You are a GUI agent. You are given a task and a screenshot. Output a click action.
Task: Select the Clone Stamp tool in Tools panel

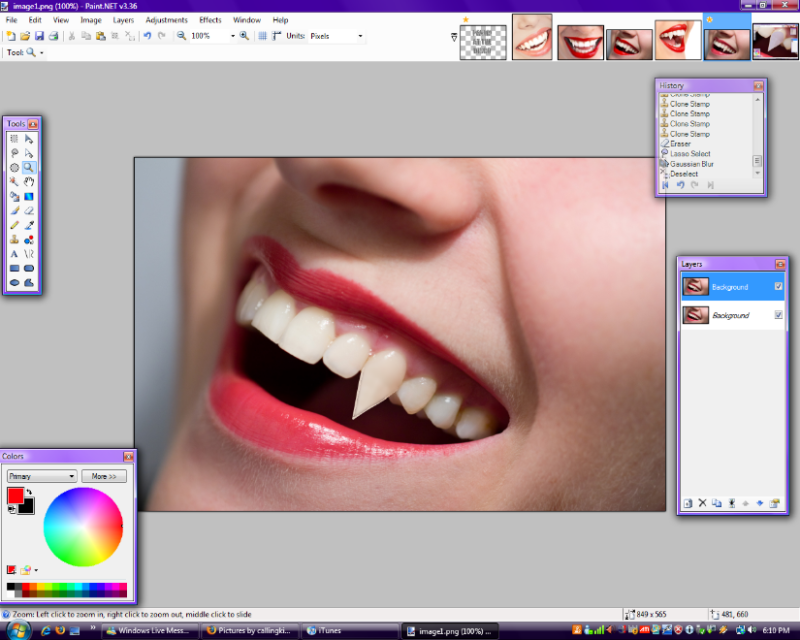(14, 239)
